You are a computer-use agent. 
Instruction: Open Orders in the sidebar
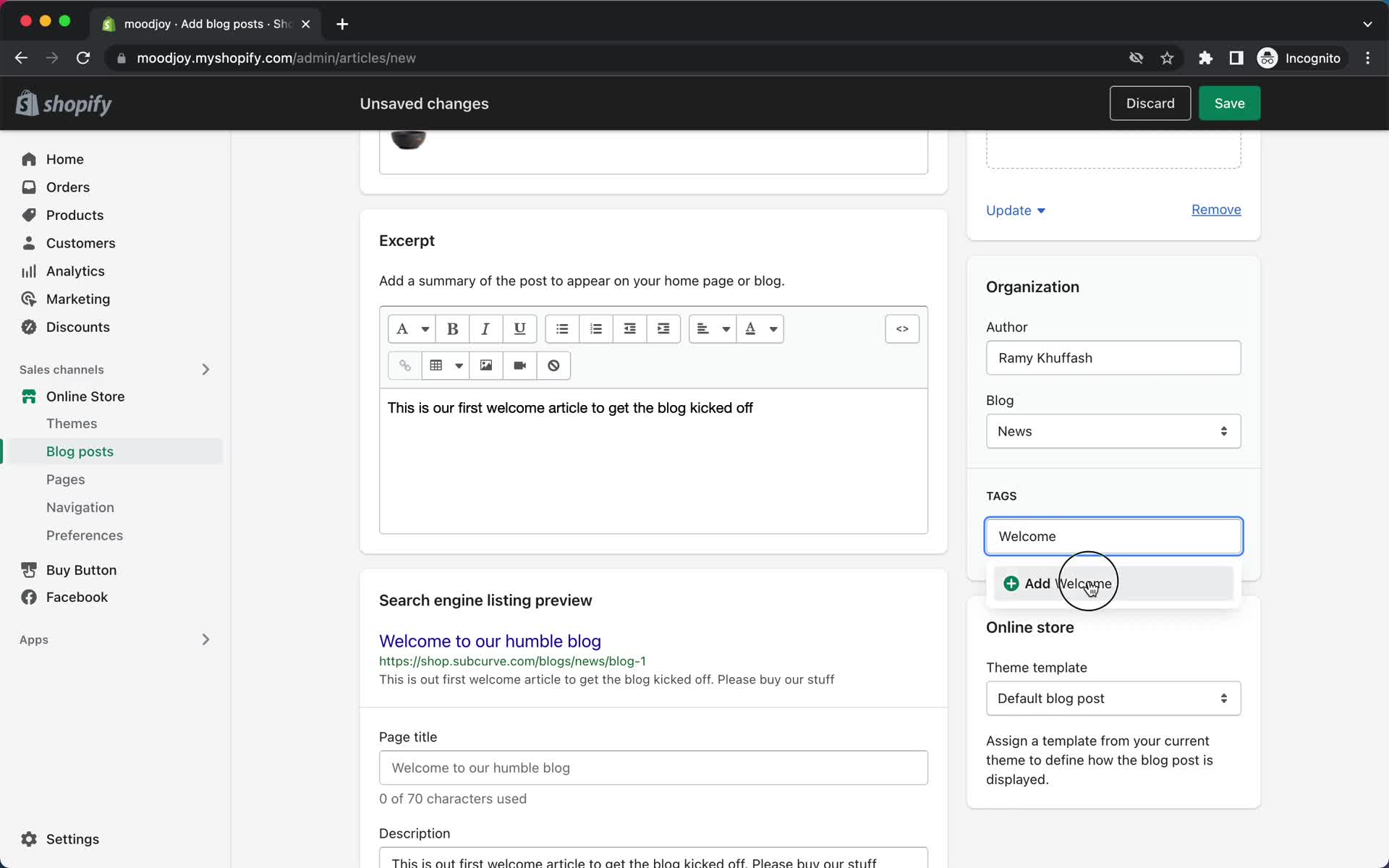(x=68, y=187)
